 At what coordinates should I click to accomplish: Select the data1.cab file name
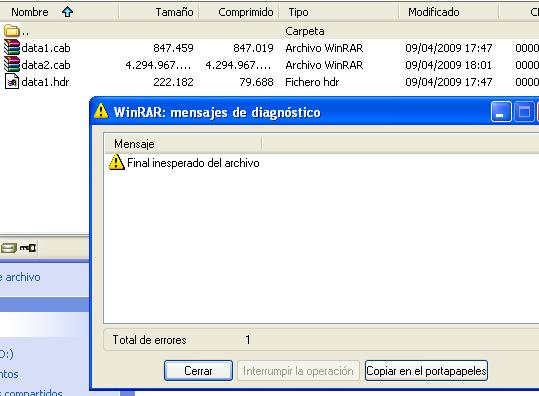(46, 48)
